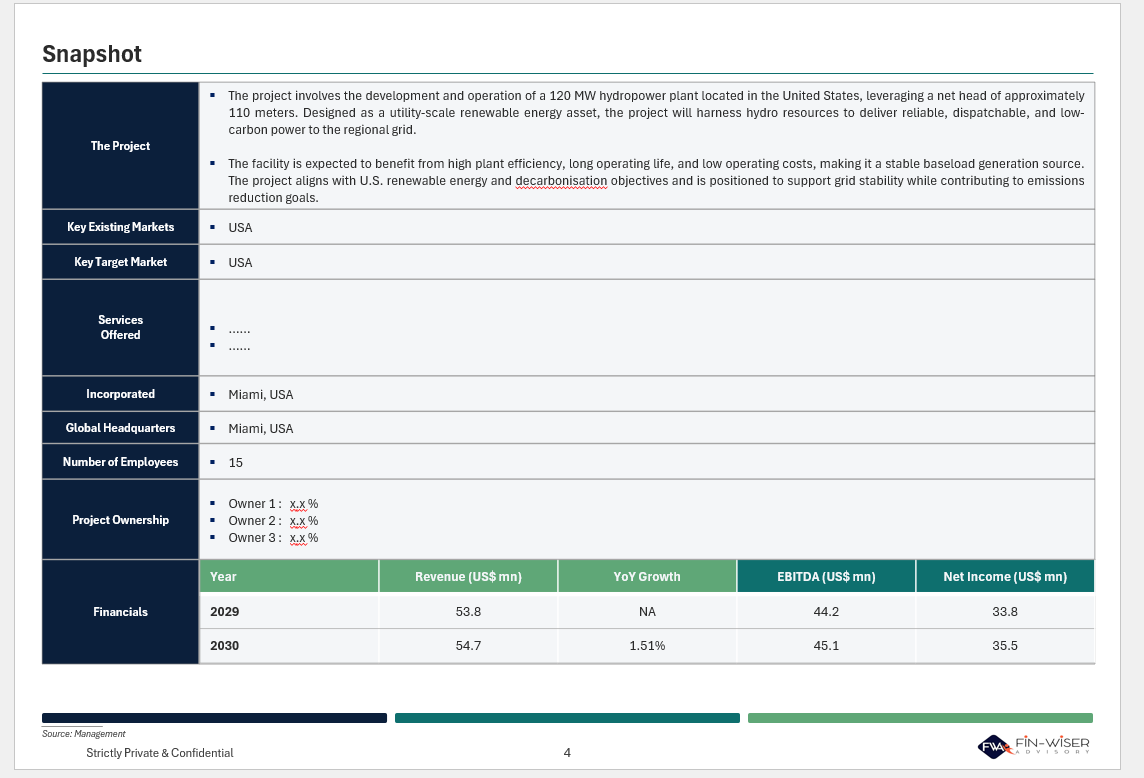Click The Project row label cell
1144x778 pixels.
[x=120, y=146]
